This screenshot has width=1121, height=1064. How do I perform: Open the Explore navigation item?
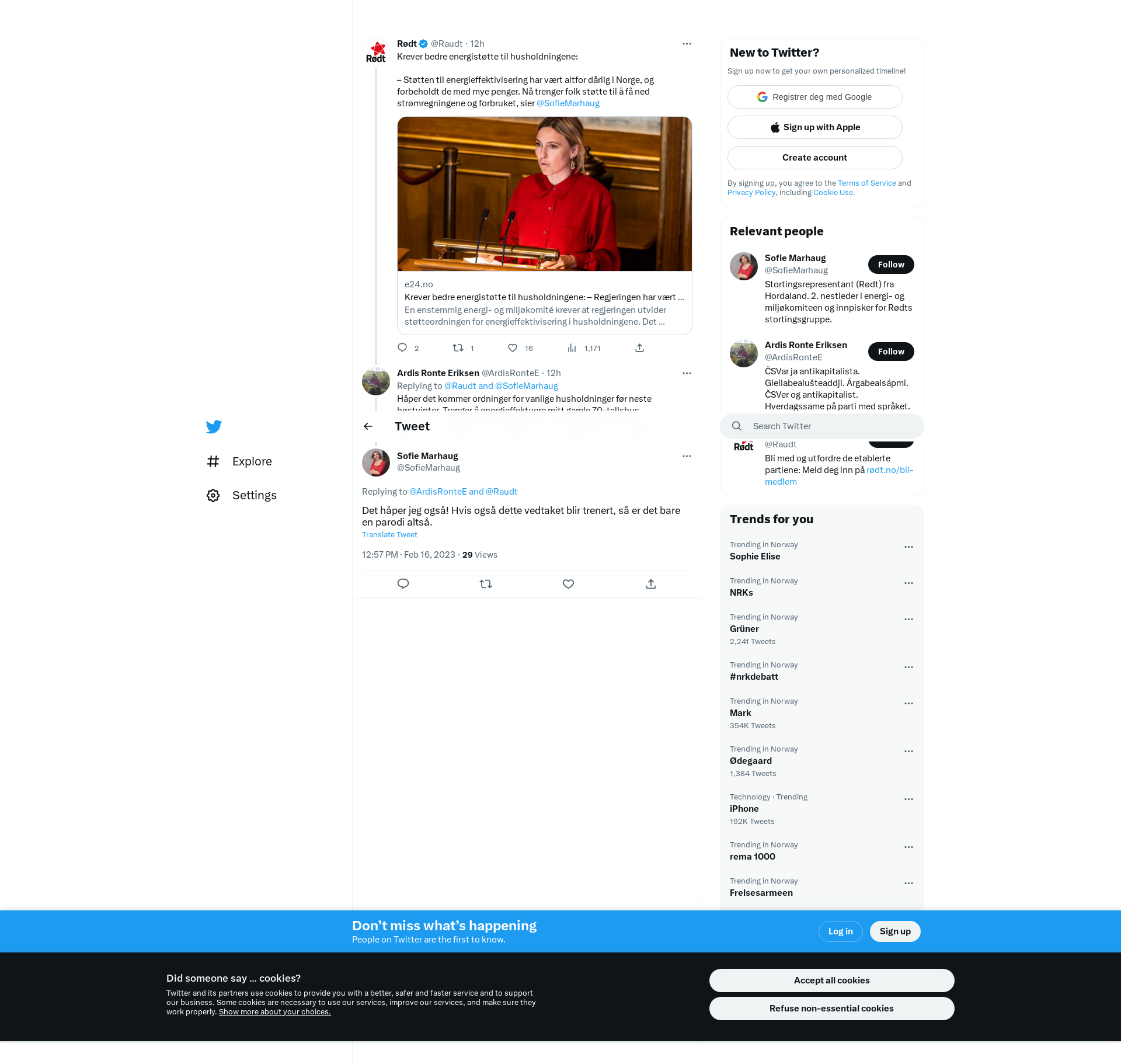coord(239,461)
